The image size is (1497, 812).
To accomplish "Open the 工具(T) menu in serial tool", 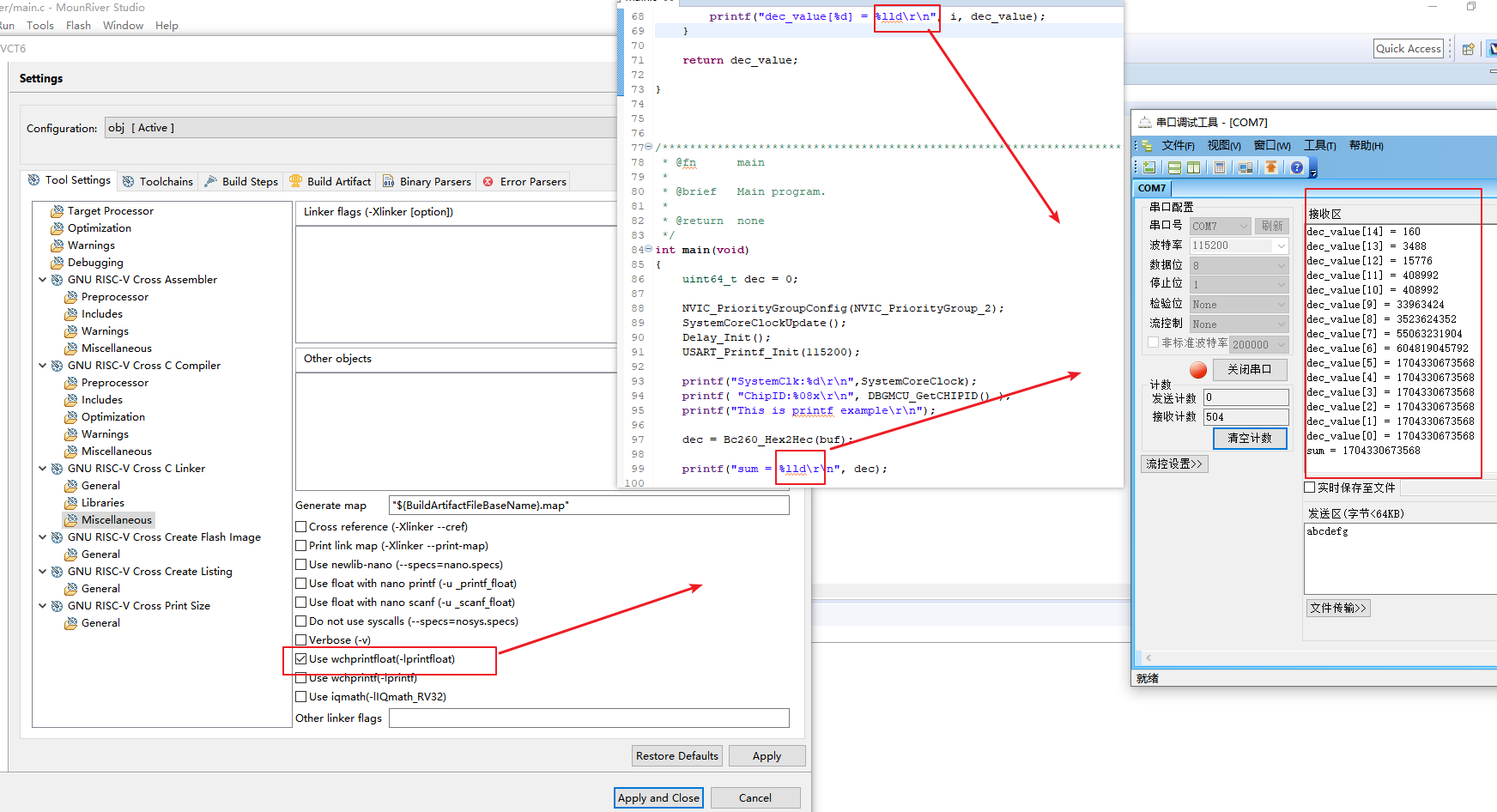I will click(x=1319, y=146).
